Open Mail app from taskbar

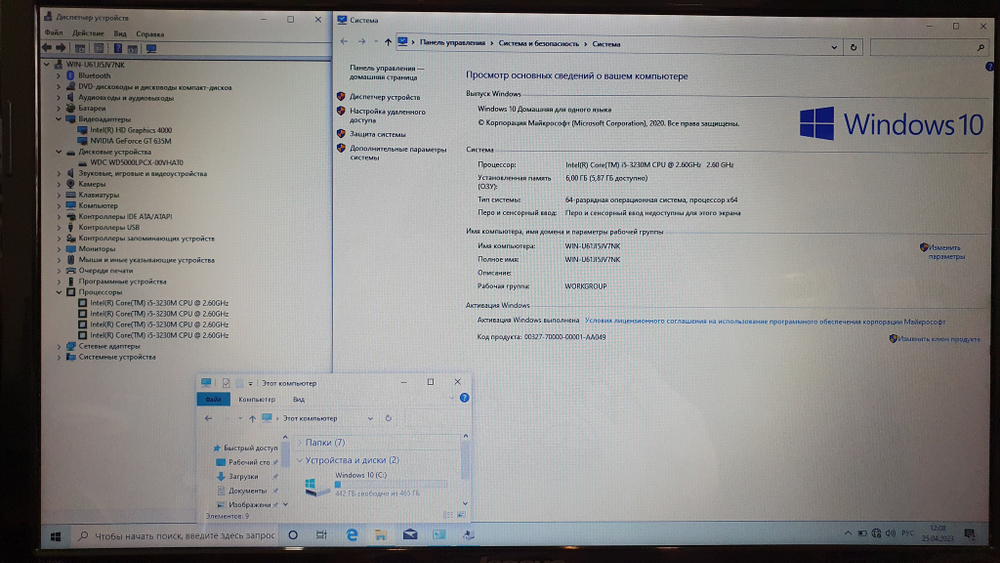coord(409,535)
